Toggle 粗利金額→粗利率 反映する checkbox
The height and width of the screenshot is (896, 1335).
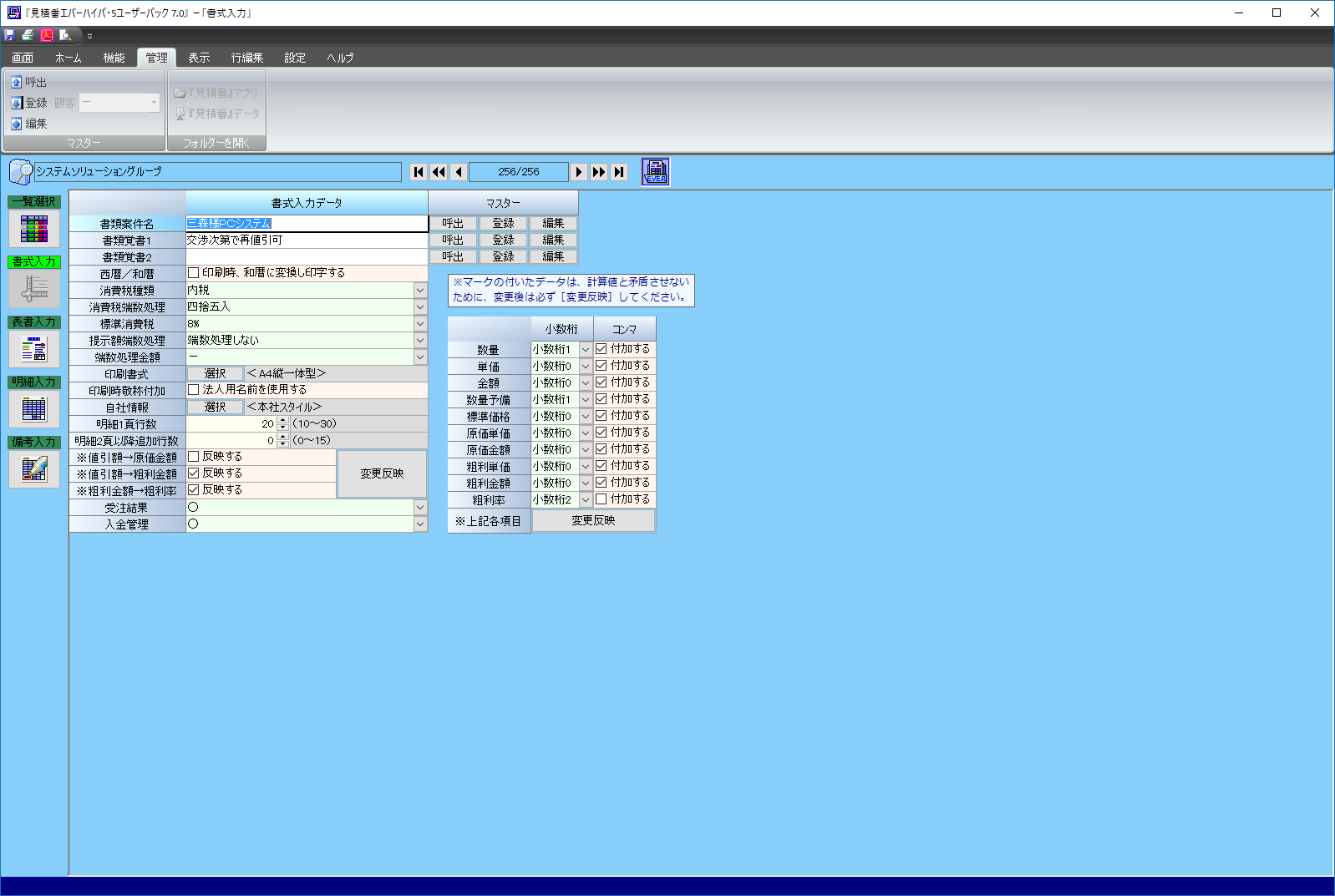[194, 490]
